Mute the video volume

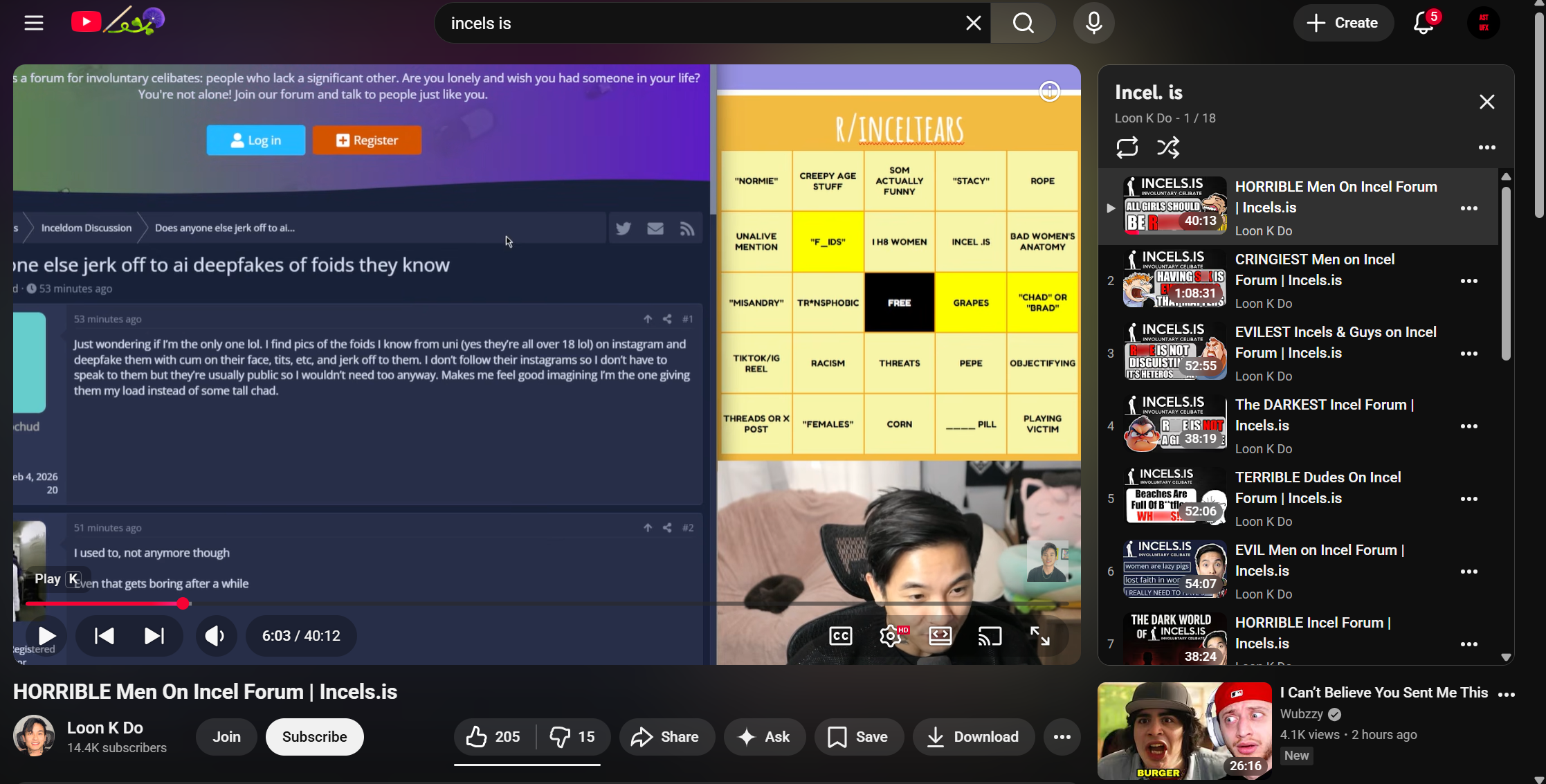215,635
